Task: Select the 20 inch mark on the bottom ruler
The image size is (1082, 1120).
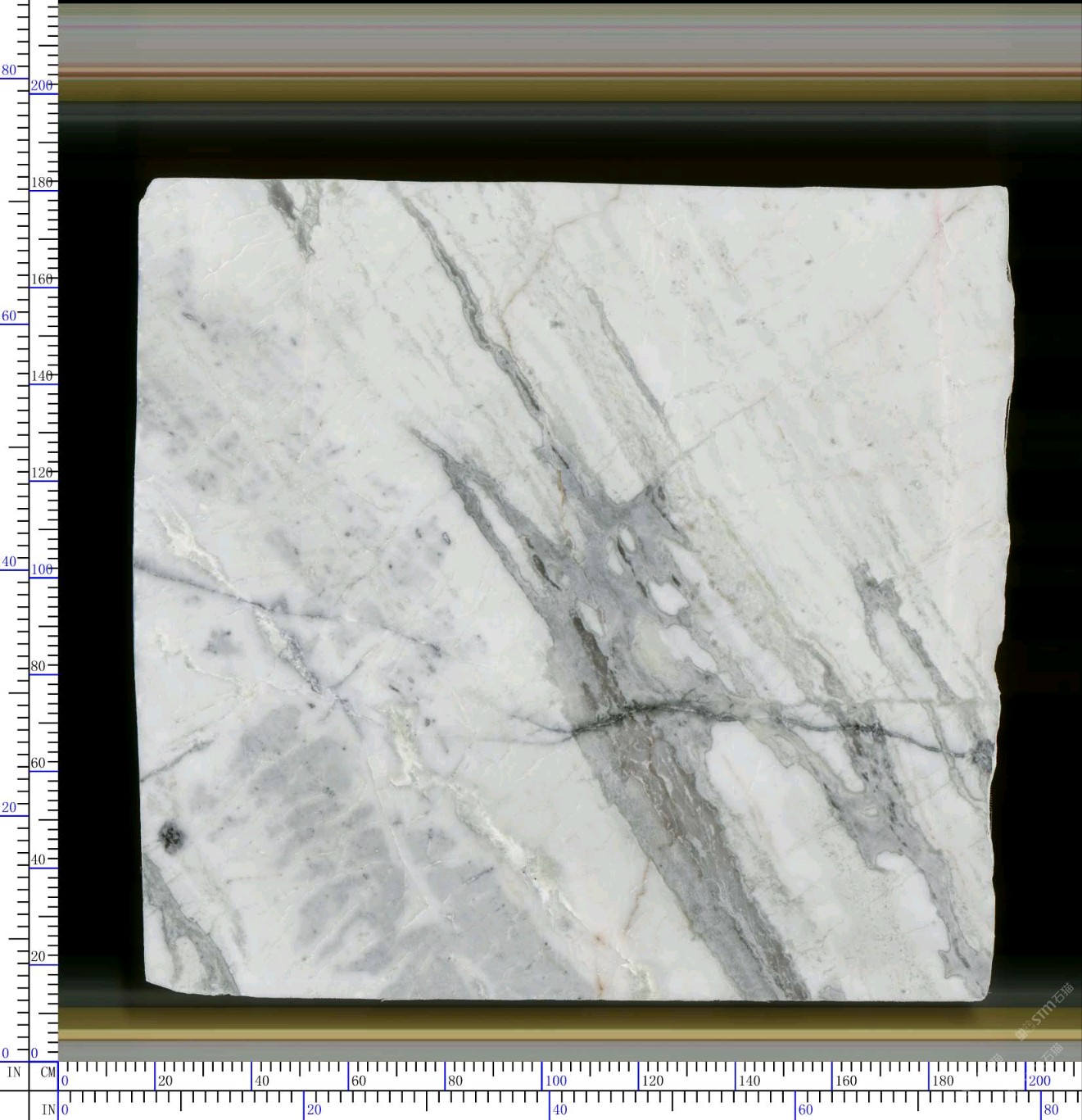Action: pyautogui.click(x=314, y=1110)
